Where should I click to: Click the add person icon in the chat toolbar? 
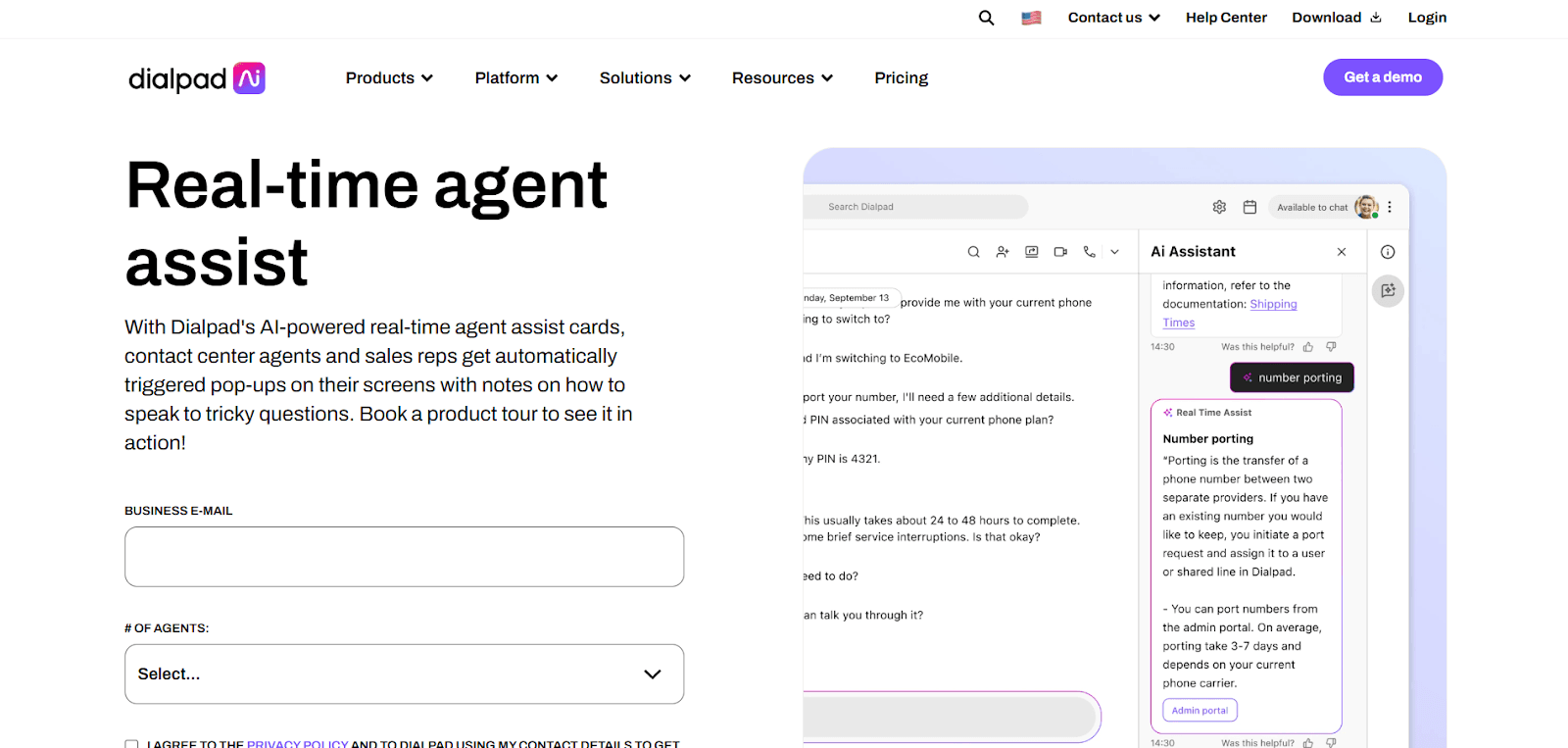1003,252
